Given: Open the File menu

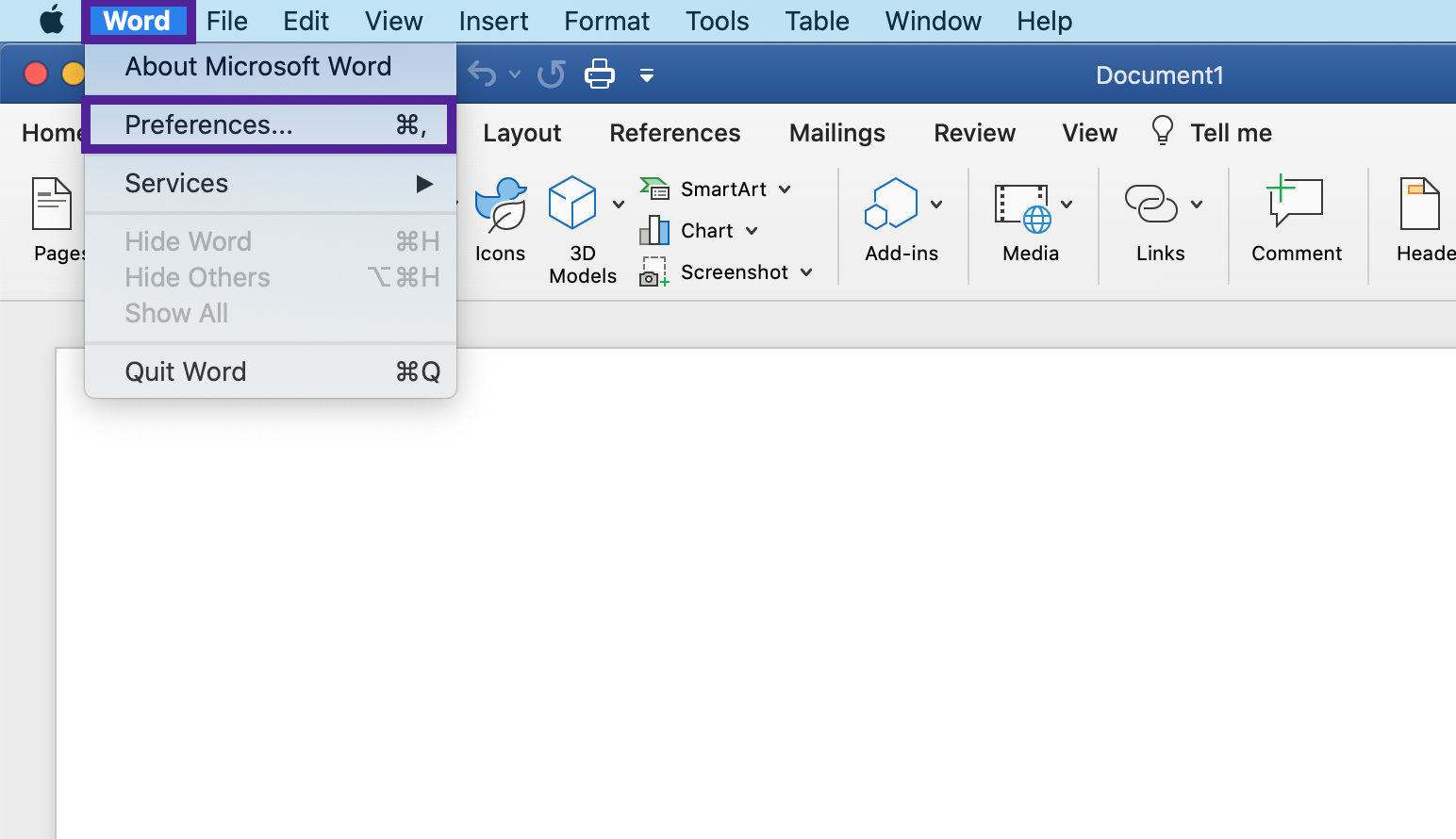Looking at the screenshot, I should (226, 21).
